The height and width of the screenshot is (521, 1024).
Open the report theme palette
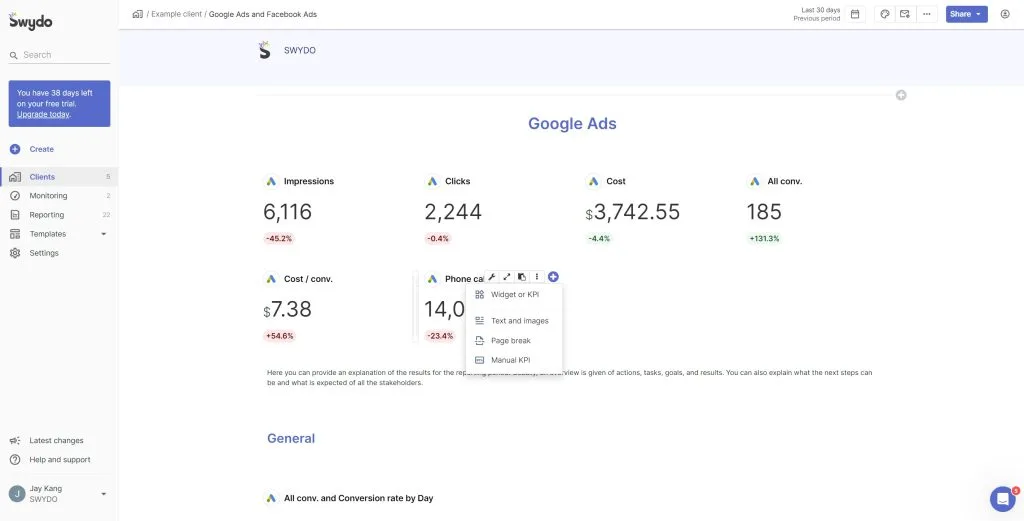884,14
